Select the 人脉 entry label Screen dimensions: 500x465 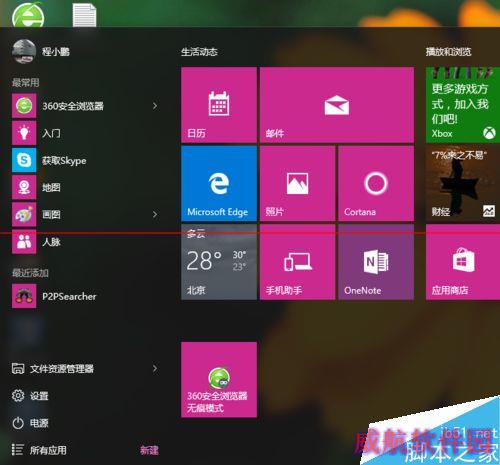[x=51, y=242]
